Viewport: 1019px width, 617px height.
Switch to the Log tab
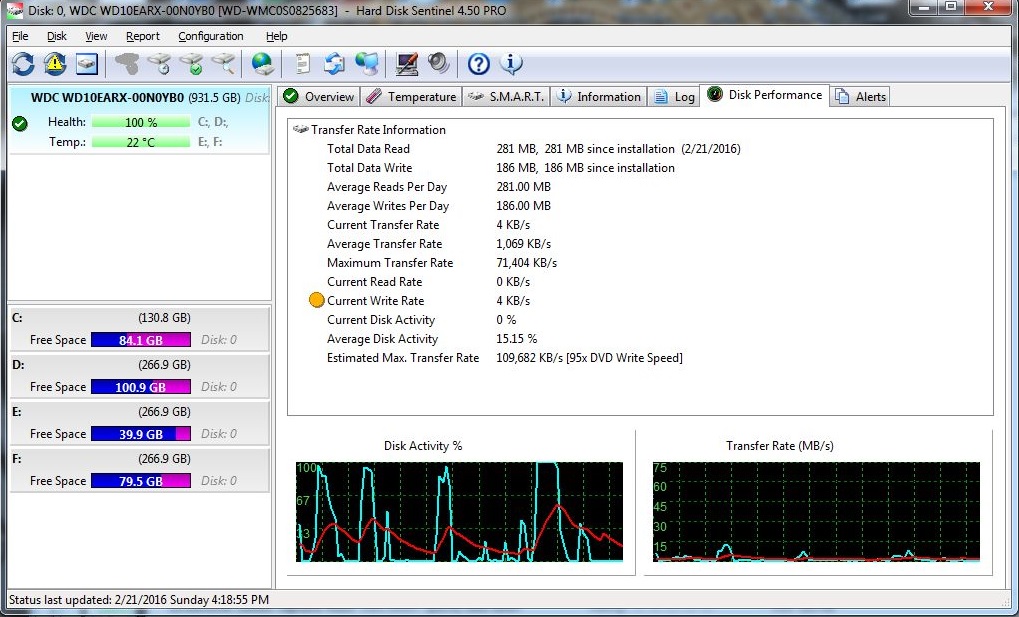(675, 96)
